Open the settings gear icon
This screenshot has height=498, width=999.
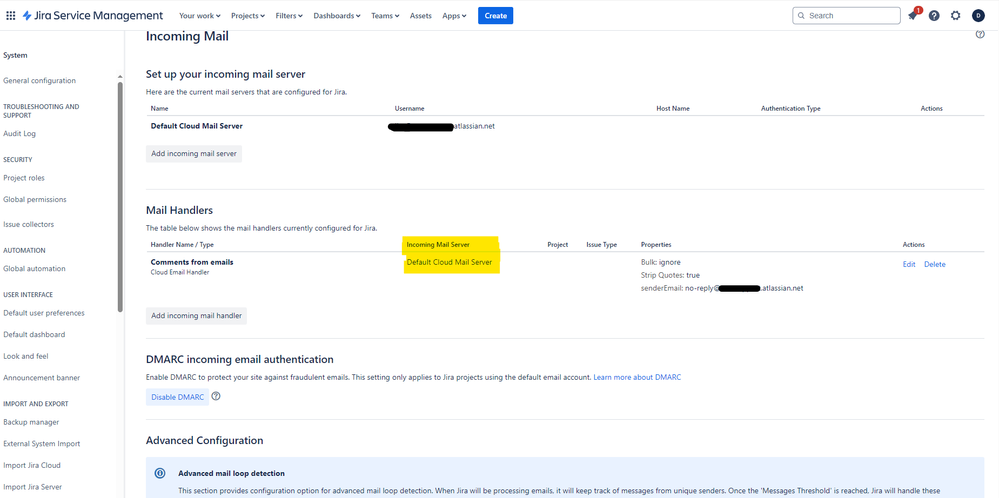[x=956, y=16]
